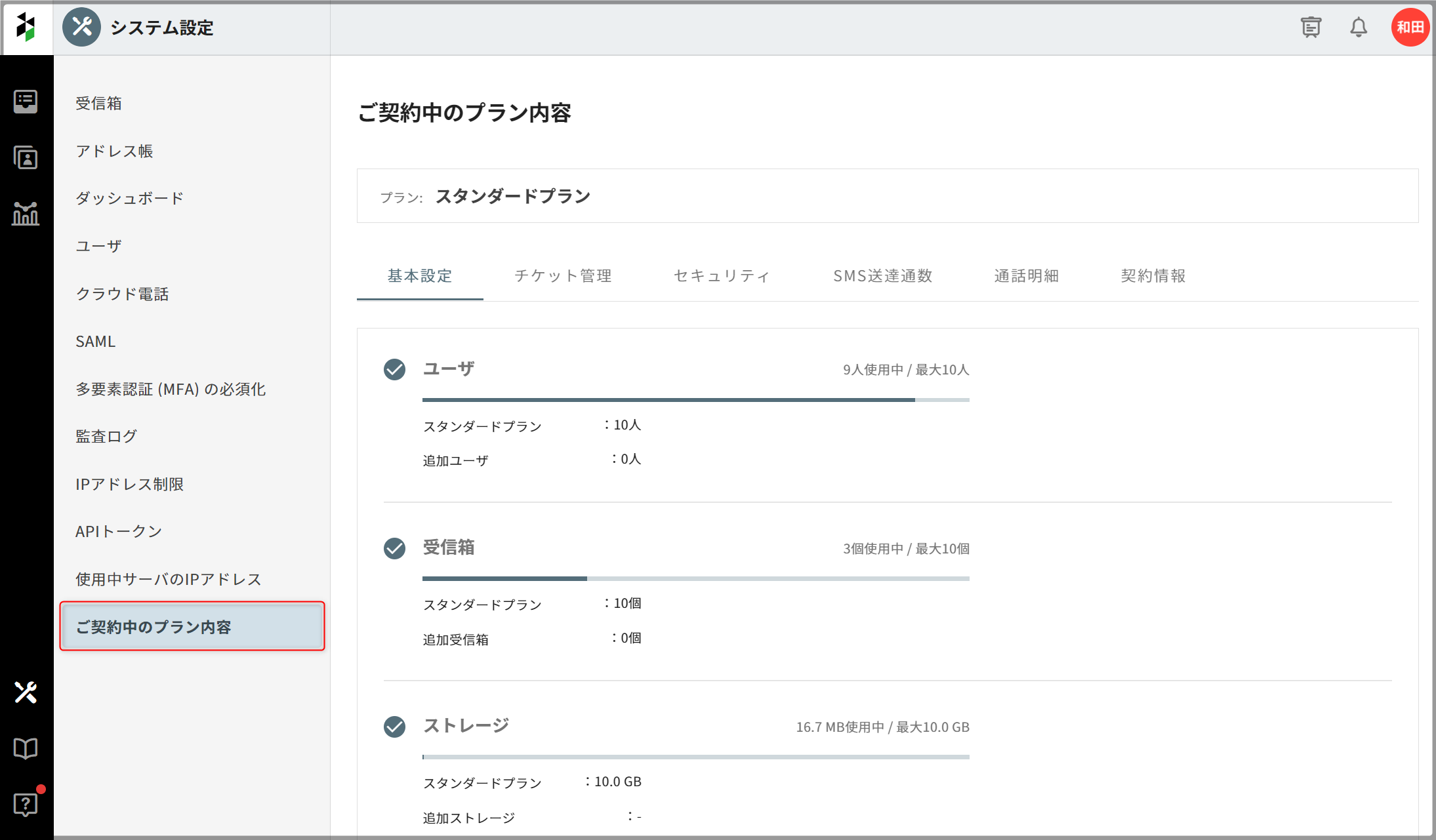Open the notification bell icon
Image resolution: width=1436 pixels, height=840 pixels.
(x=1359, y=28)
